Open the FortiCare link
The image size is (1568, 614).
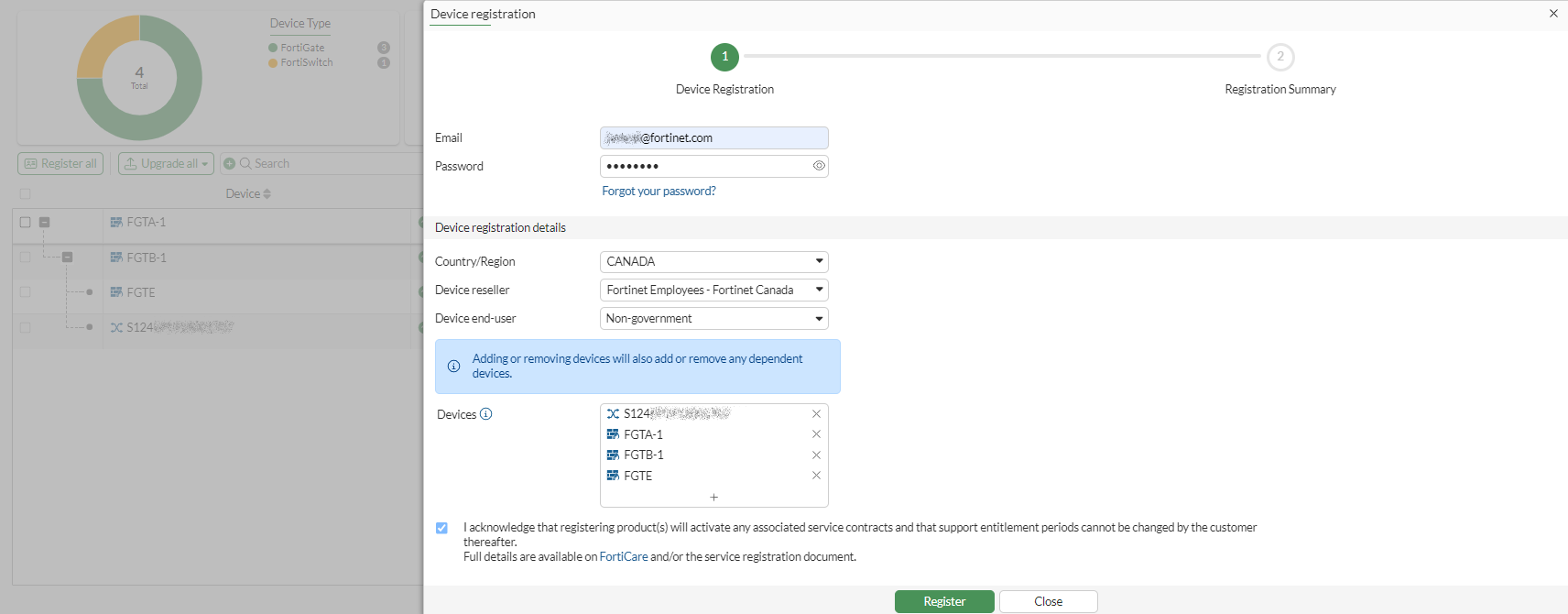coord(623,557)
